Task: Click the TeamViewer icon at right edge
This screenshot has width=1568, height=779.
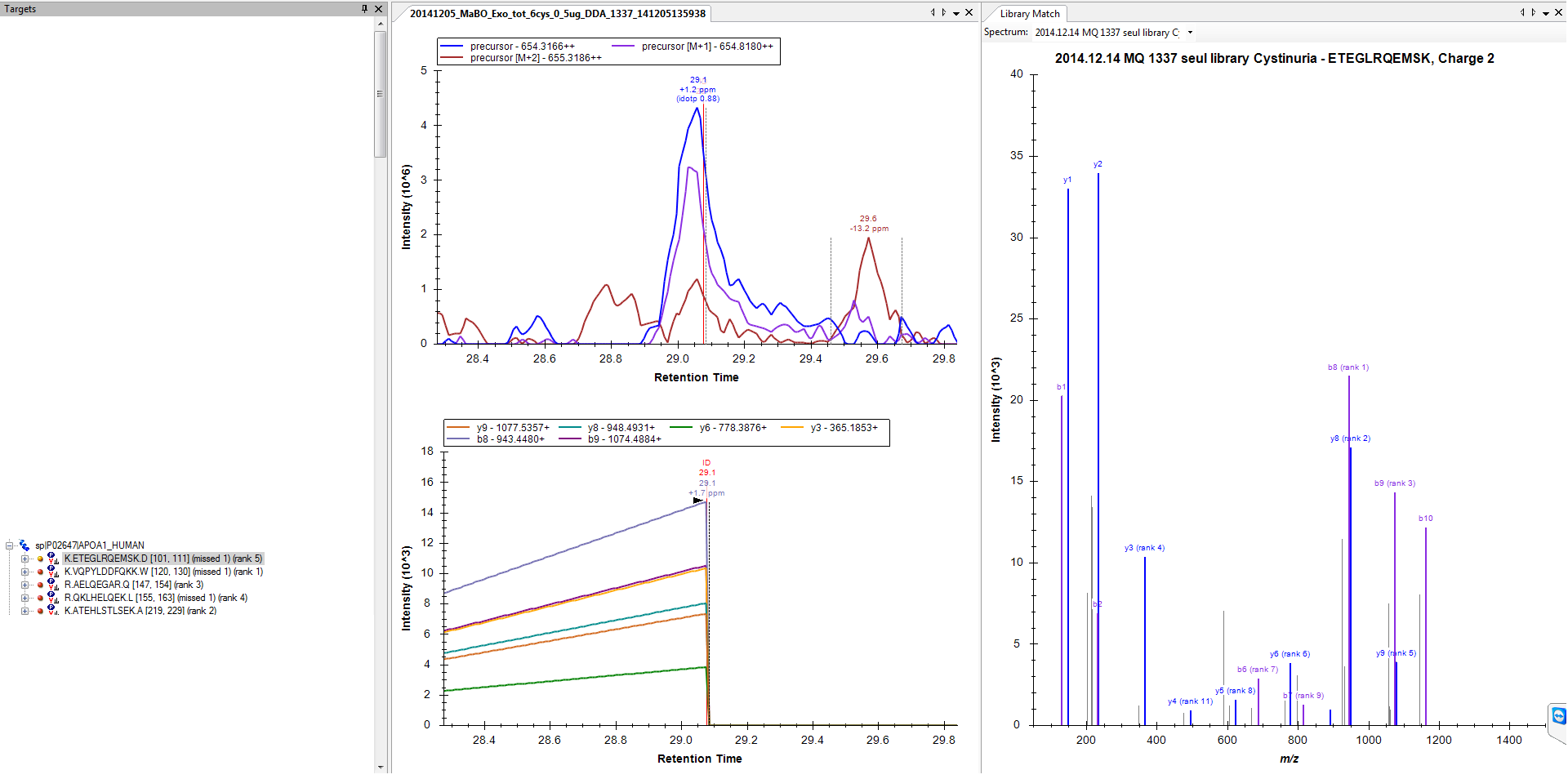Action: pos(1558,716)
